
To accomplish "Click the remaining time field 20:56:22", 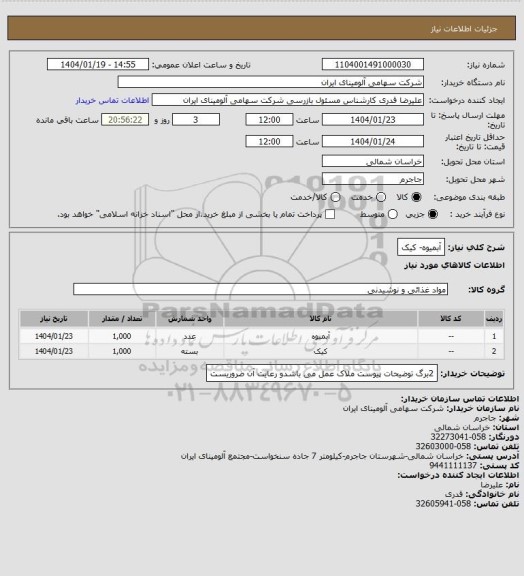I will click(x=125, y=120).
